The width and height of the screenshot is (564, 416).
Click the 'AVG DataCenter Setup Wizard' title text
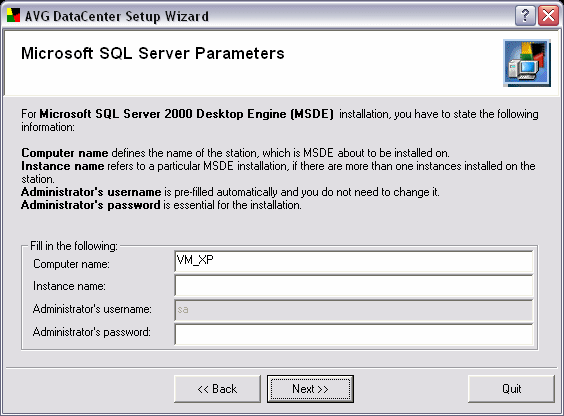pos(117,16)
